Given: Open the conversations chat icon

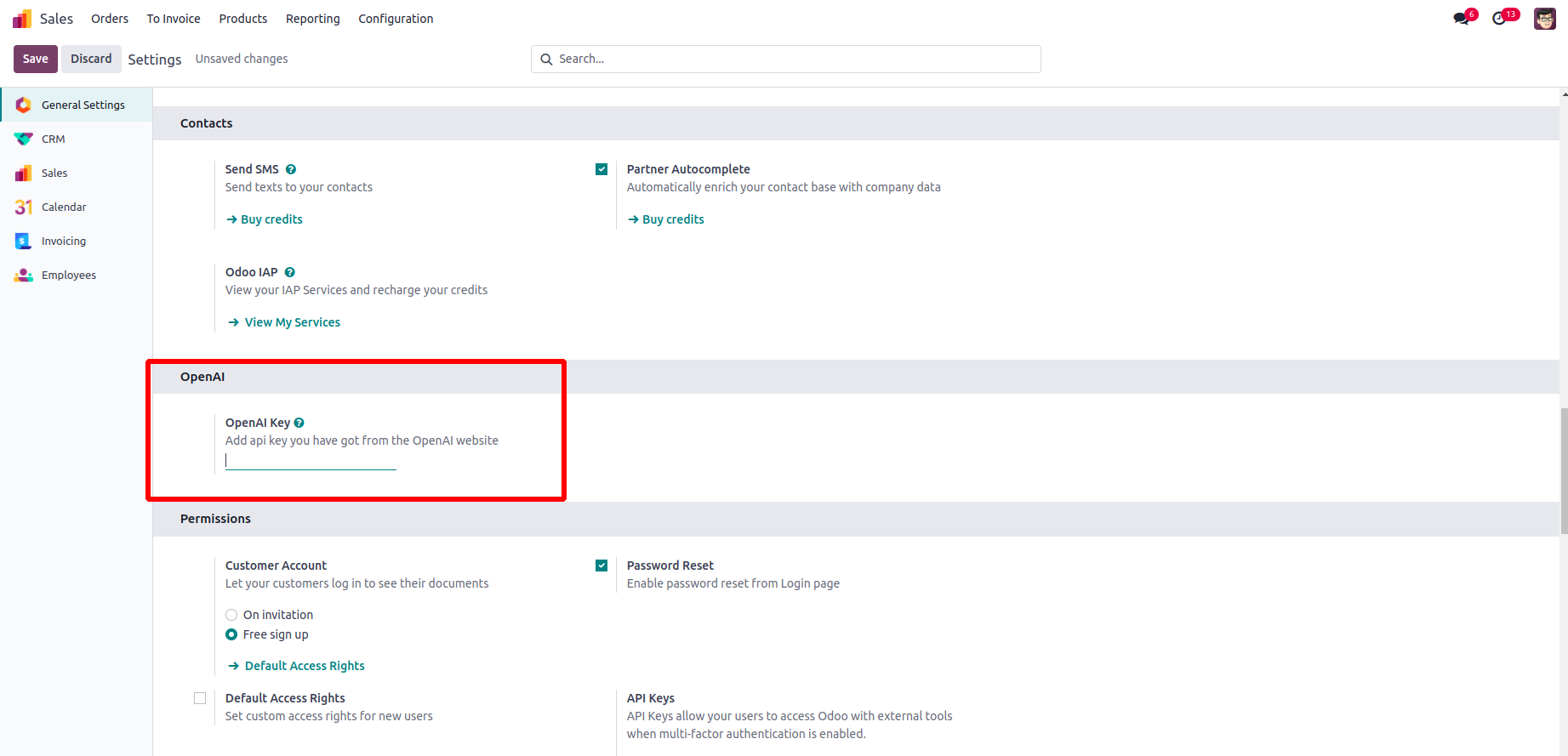Looking at the screenshot, I should 1462,19.
